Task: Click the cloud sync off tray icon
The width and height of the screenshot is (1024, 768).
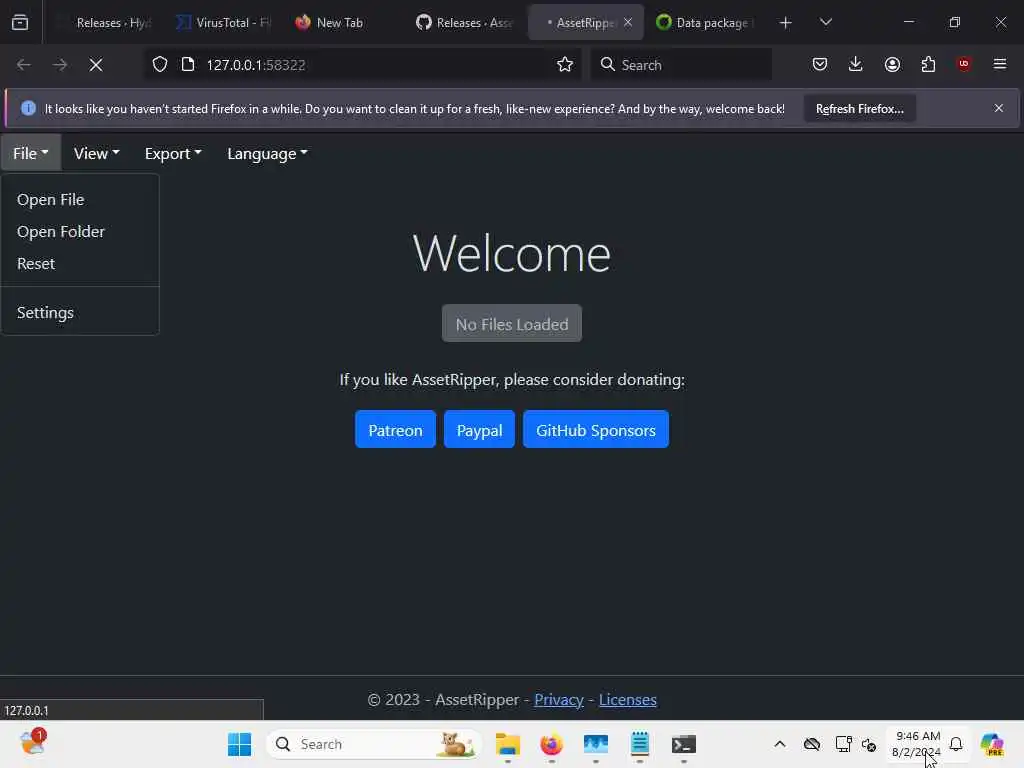Action: pos(812,744)
